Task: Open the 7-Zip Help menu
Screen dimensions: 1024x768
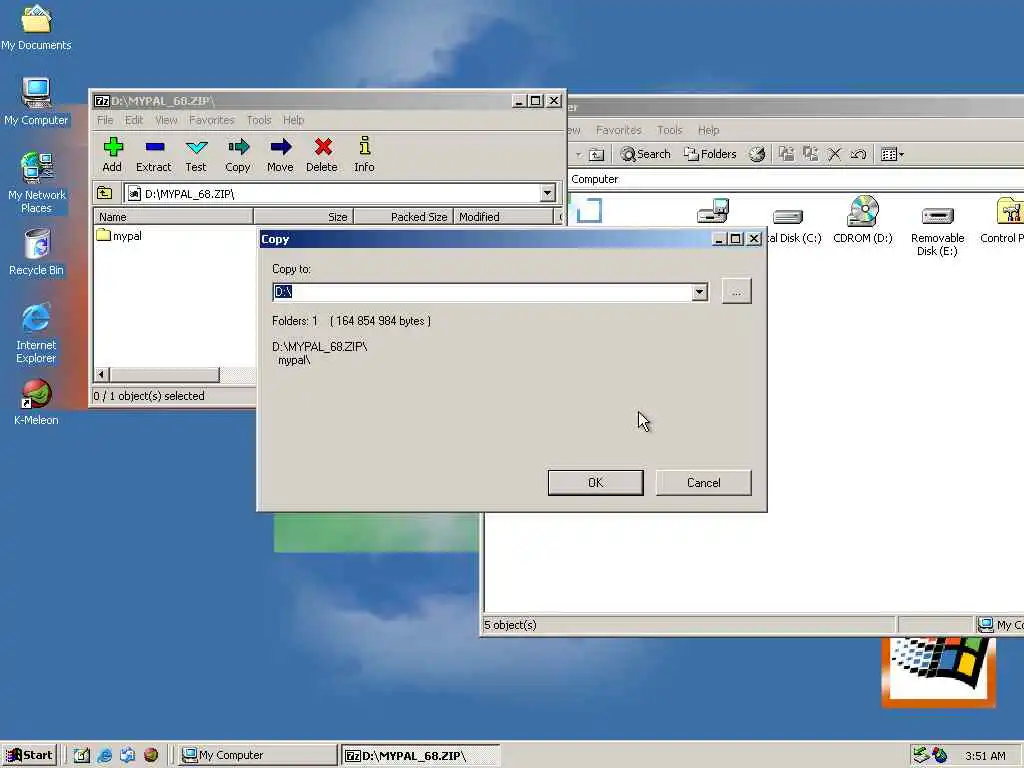Action: click(293, 120)
